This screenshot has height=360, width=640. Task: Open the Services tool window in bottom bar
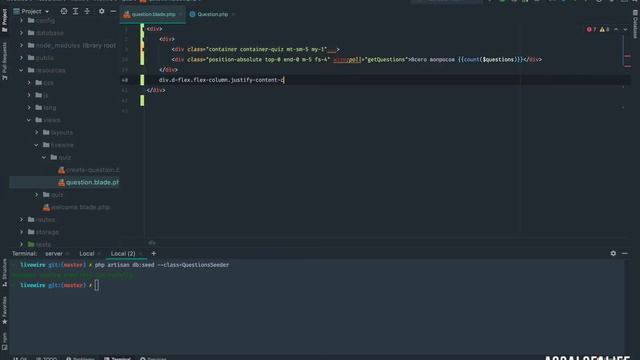[153, 358]
